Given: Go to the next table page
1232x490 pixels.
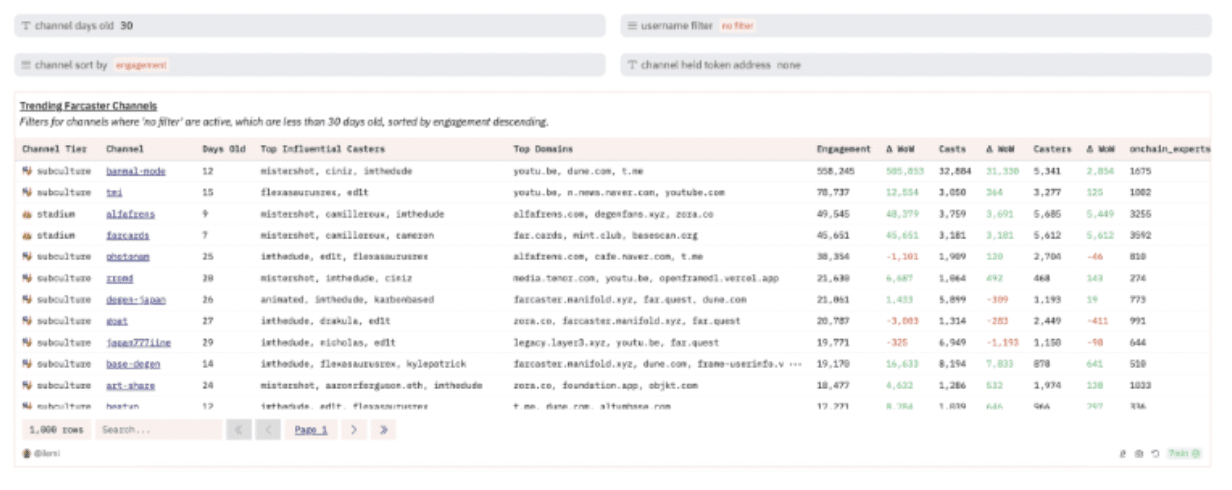Looking at the screenshot, I should 354,430.
